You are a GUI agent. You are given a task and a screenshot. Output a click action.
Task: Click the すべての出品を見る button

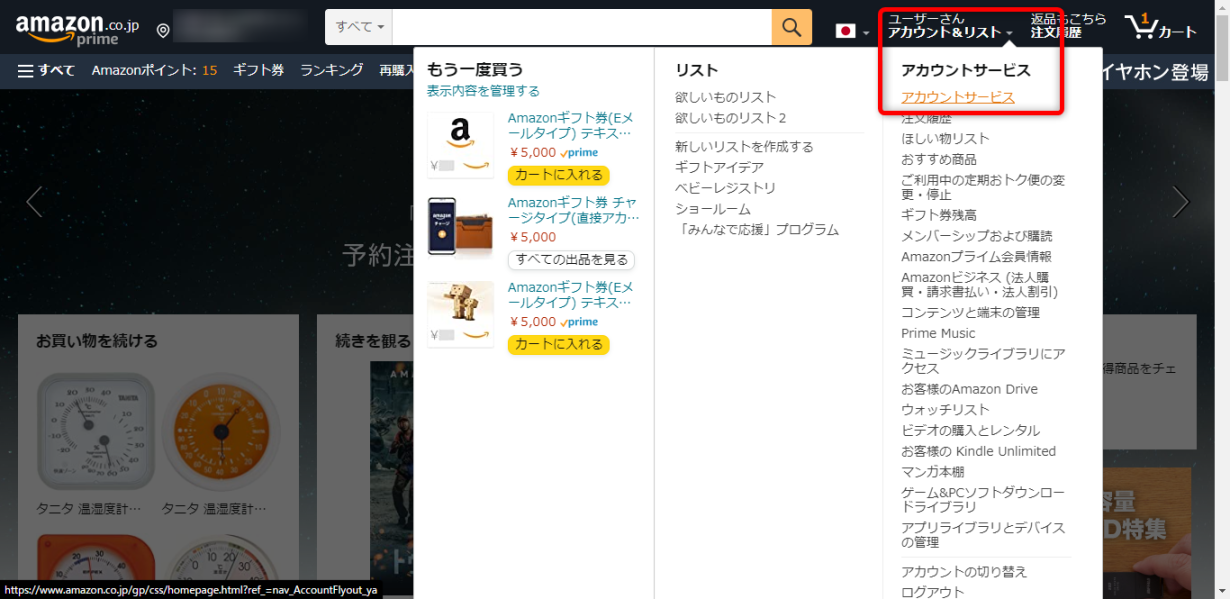pos(571,260)
